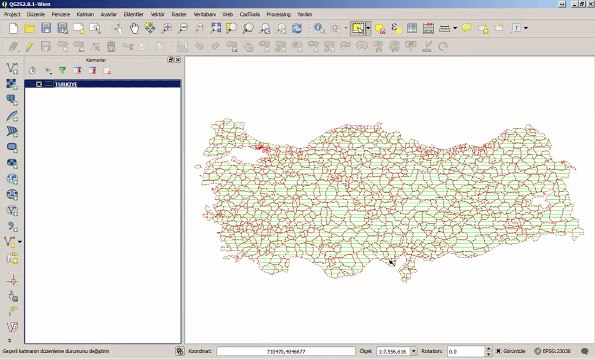Toggle visibility checkbox of TURKIYE layer
The image size is (595, 360).
pyautogui.click(x=39, y=84)
